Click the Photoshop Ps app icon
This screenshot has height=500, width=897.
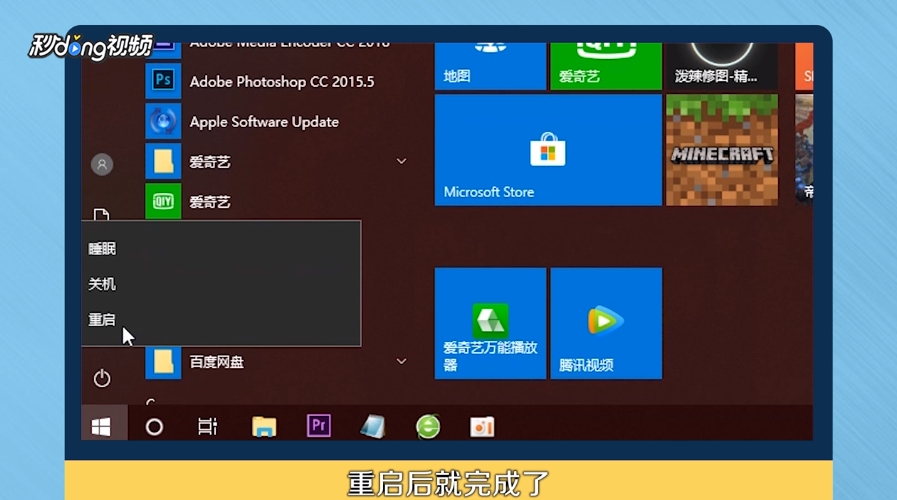pos(163,81)
